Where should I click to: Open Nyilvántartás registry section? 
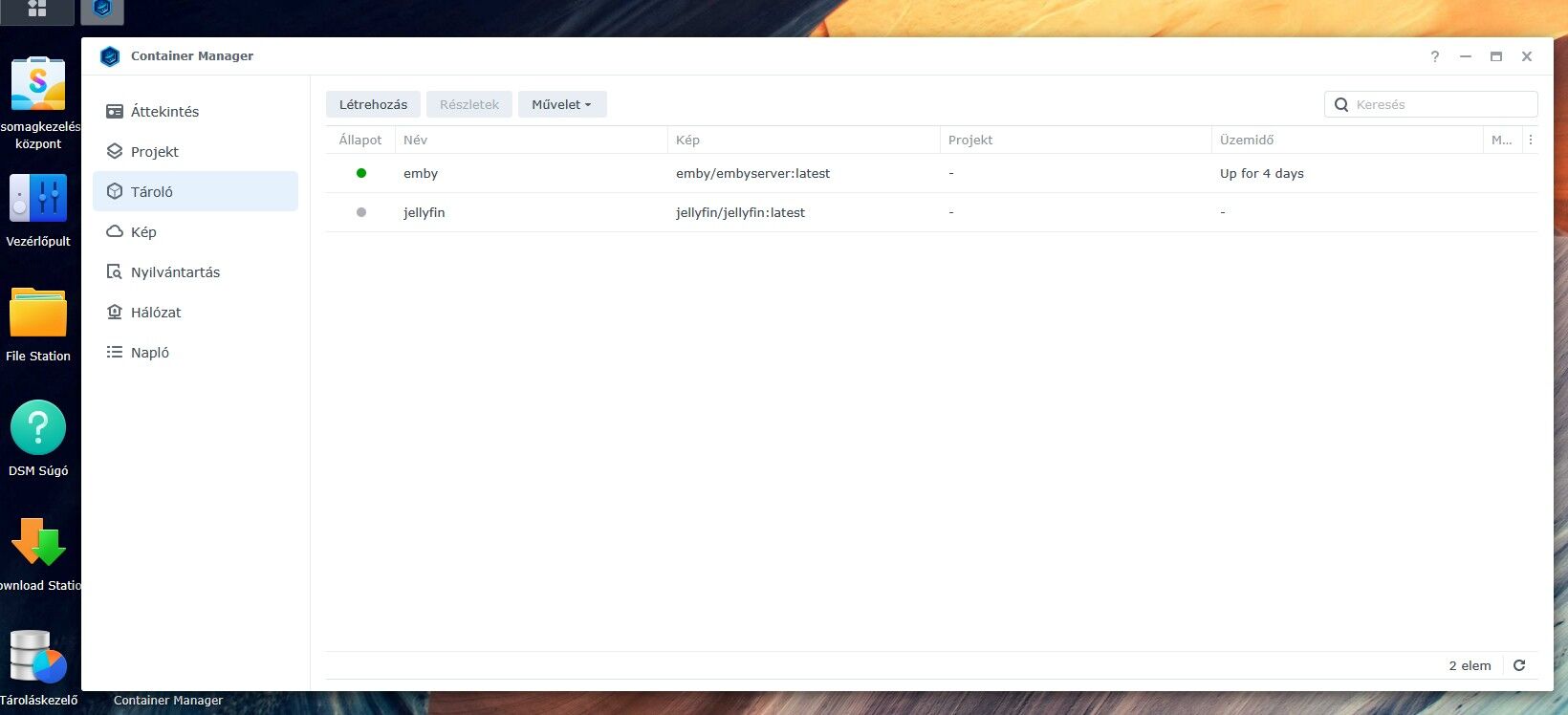point(195,272)
